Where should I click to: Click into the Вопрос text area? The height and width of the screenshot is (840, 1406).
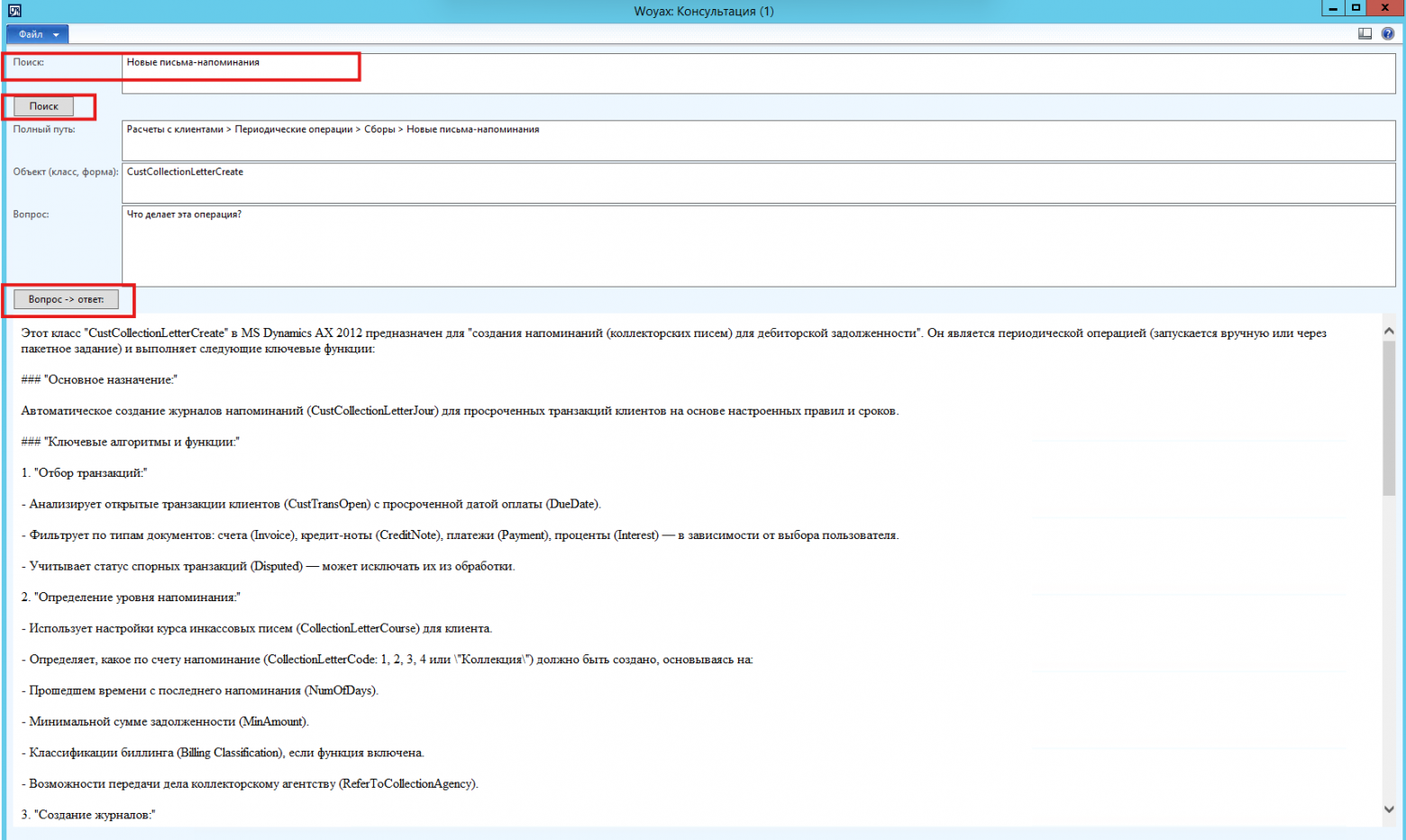[x=758, y=246]
